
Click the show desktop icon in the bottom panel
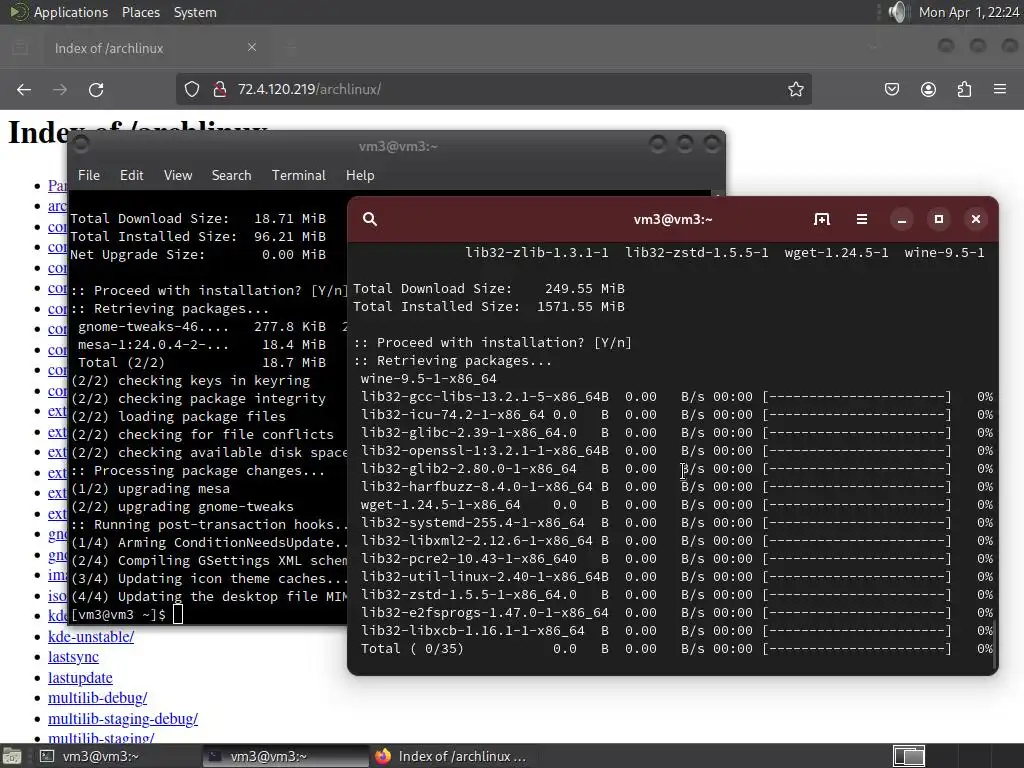tap(12, 756)
